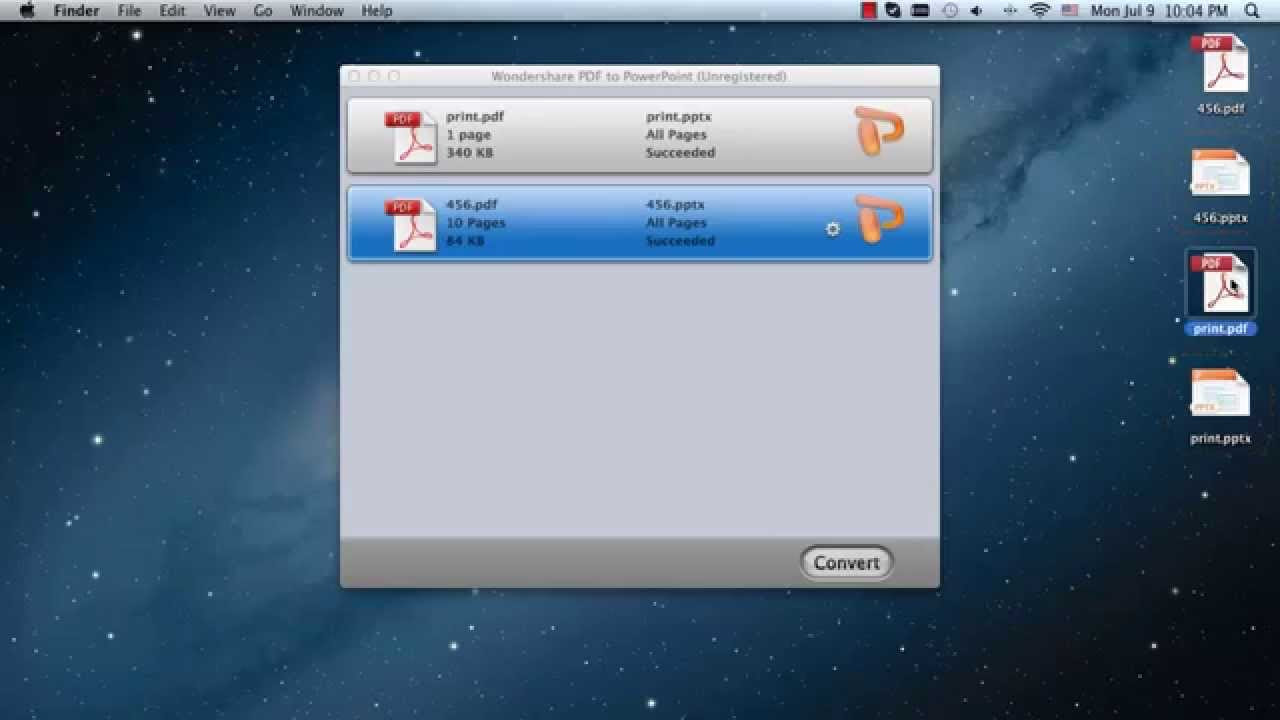1280x720 pixels.
Task: Click the '1 page' text
Action: click(x=468, y=135)
